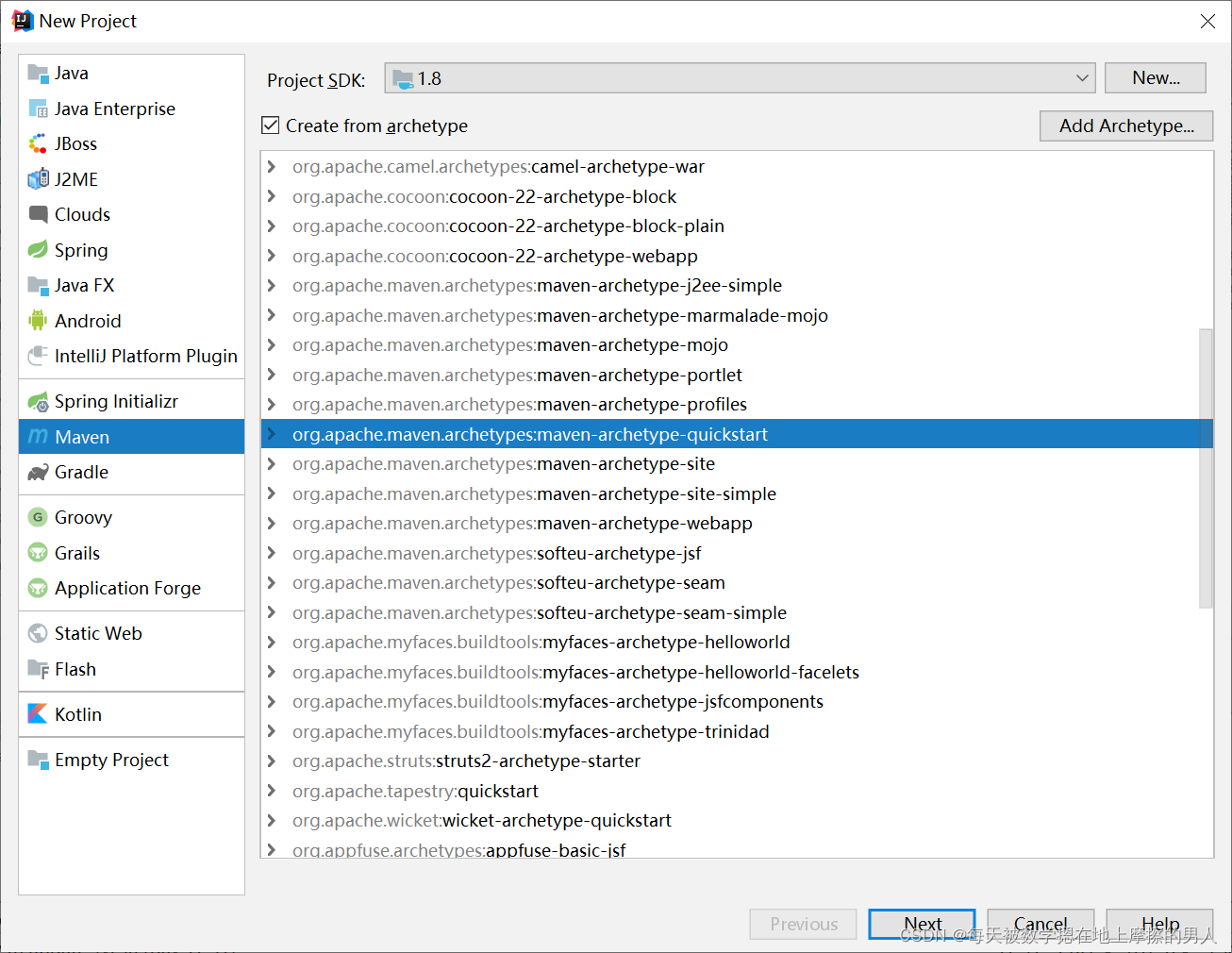Click the Spring Initializr icon
The height and width of the screenshot is (953, 1232).
(x=38, y=401)
